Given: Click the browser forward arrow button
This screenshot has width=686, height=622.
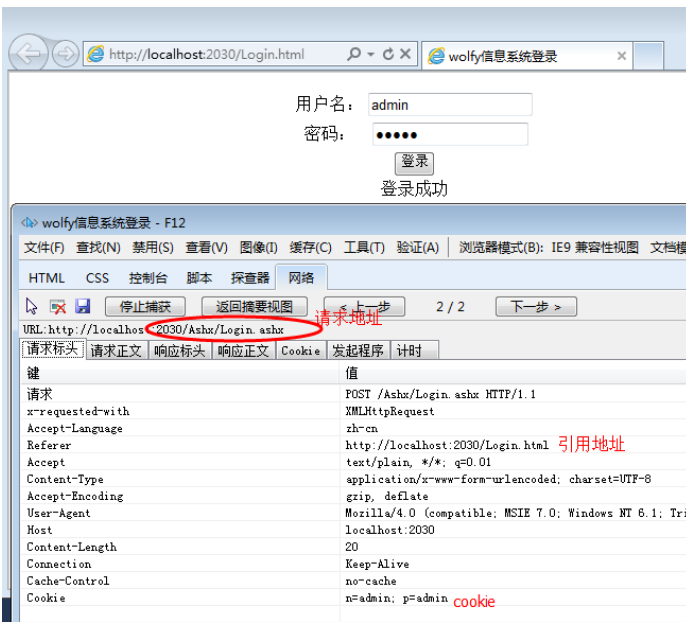Looking at the screenshot, I should (x=65, y=55).
